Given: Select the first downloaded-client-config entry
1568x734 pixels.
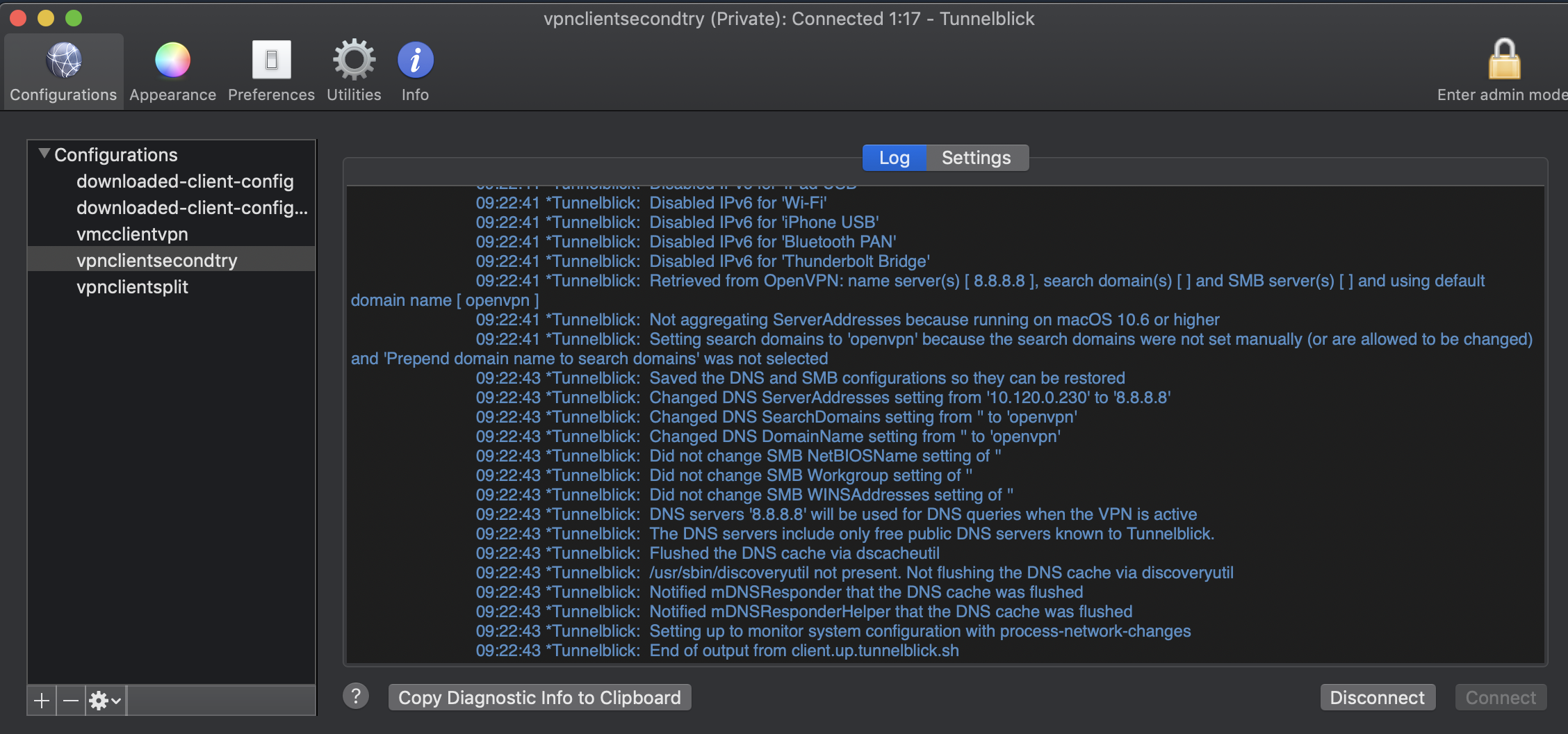Looking at the screenshot, I should pos(185,181).
